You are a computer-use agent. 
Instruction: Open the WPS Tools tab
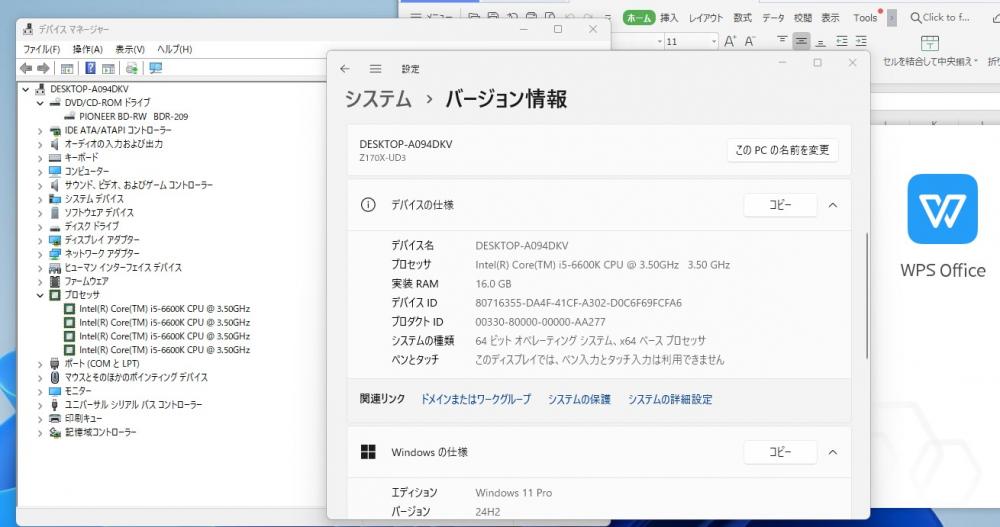click(865, 18)
